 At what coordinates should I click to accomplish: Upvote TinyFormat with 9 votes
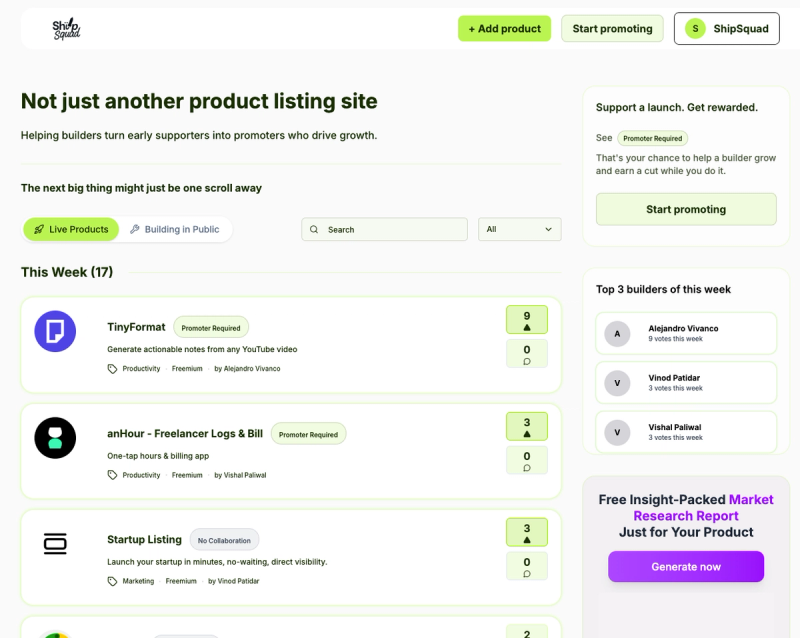click(527, 320)
